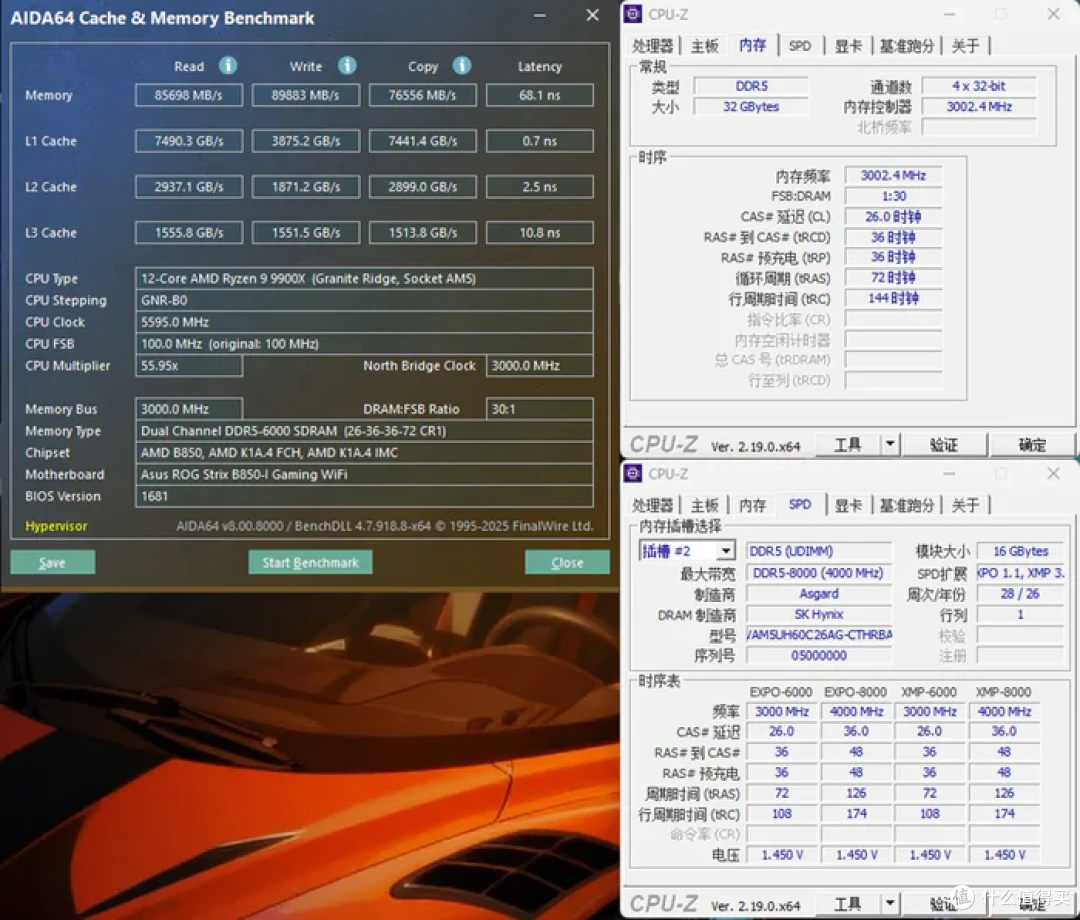1080x920 pixels.
Task: Click the Read info icon in AIDA64
Action: pos(228,65)
